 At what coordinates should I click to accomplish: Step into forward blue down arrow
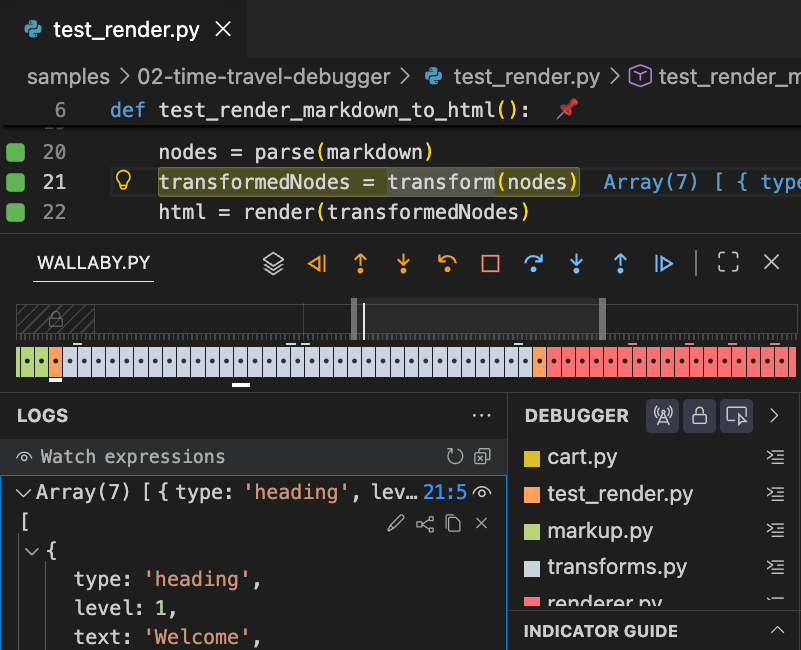[577, 264]
